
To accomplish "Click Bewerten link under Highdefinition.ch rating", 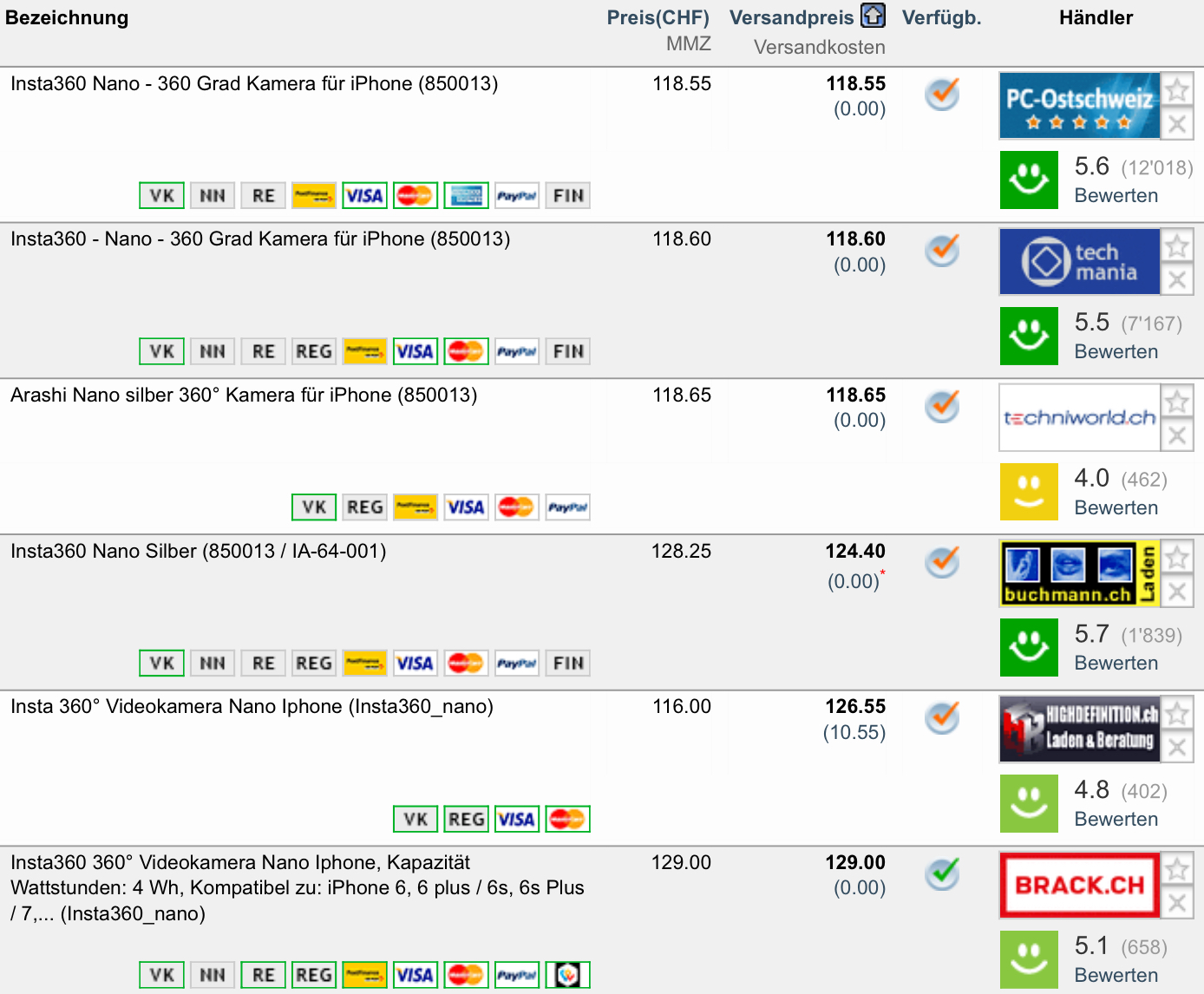I will 1116,820.
